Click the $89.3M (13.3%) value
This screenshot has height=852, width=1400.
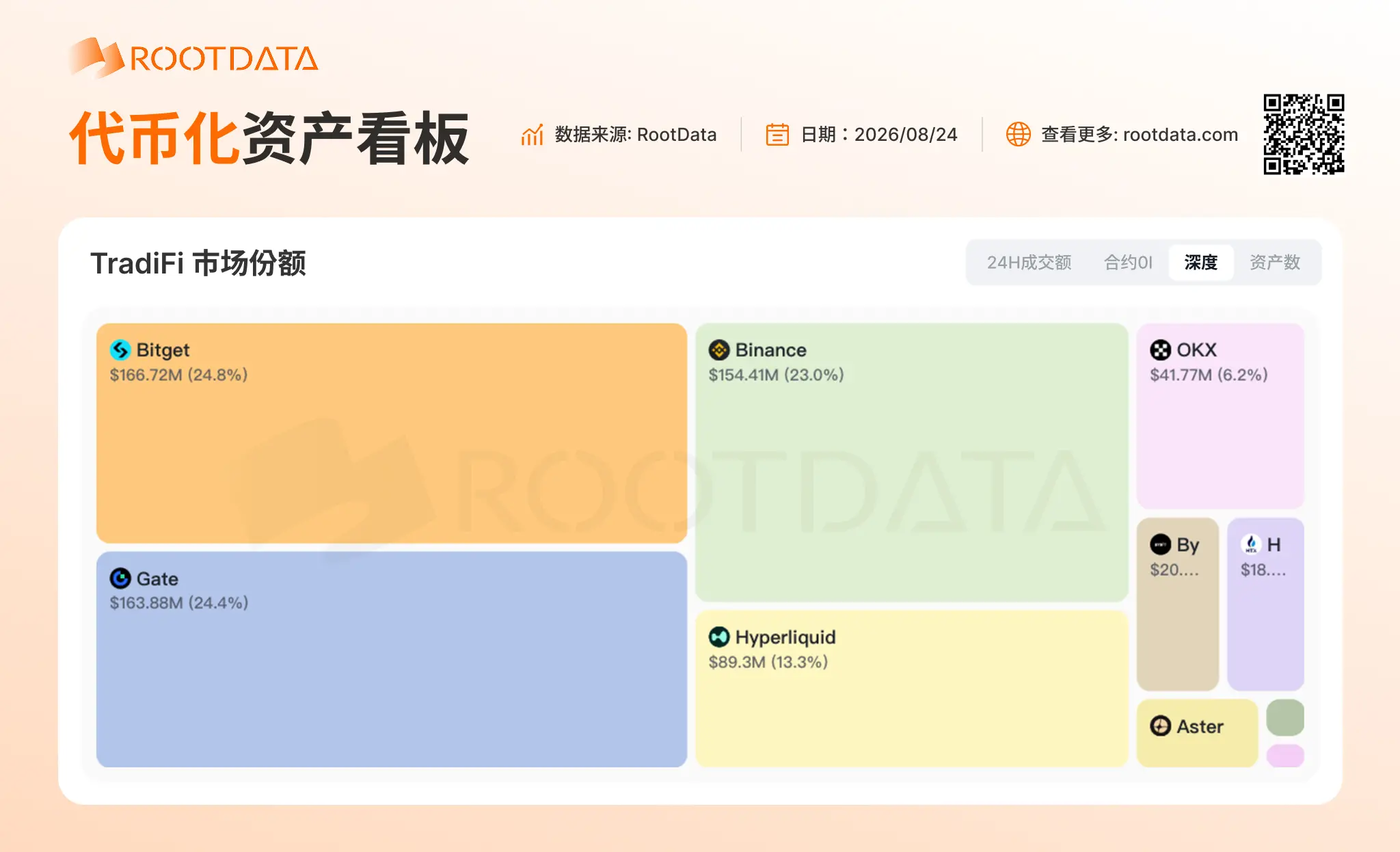pyautogui.click(x=768, y=662)
